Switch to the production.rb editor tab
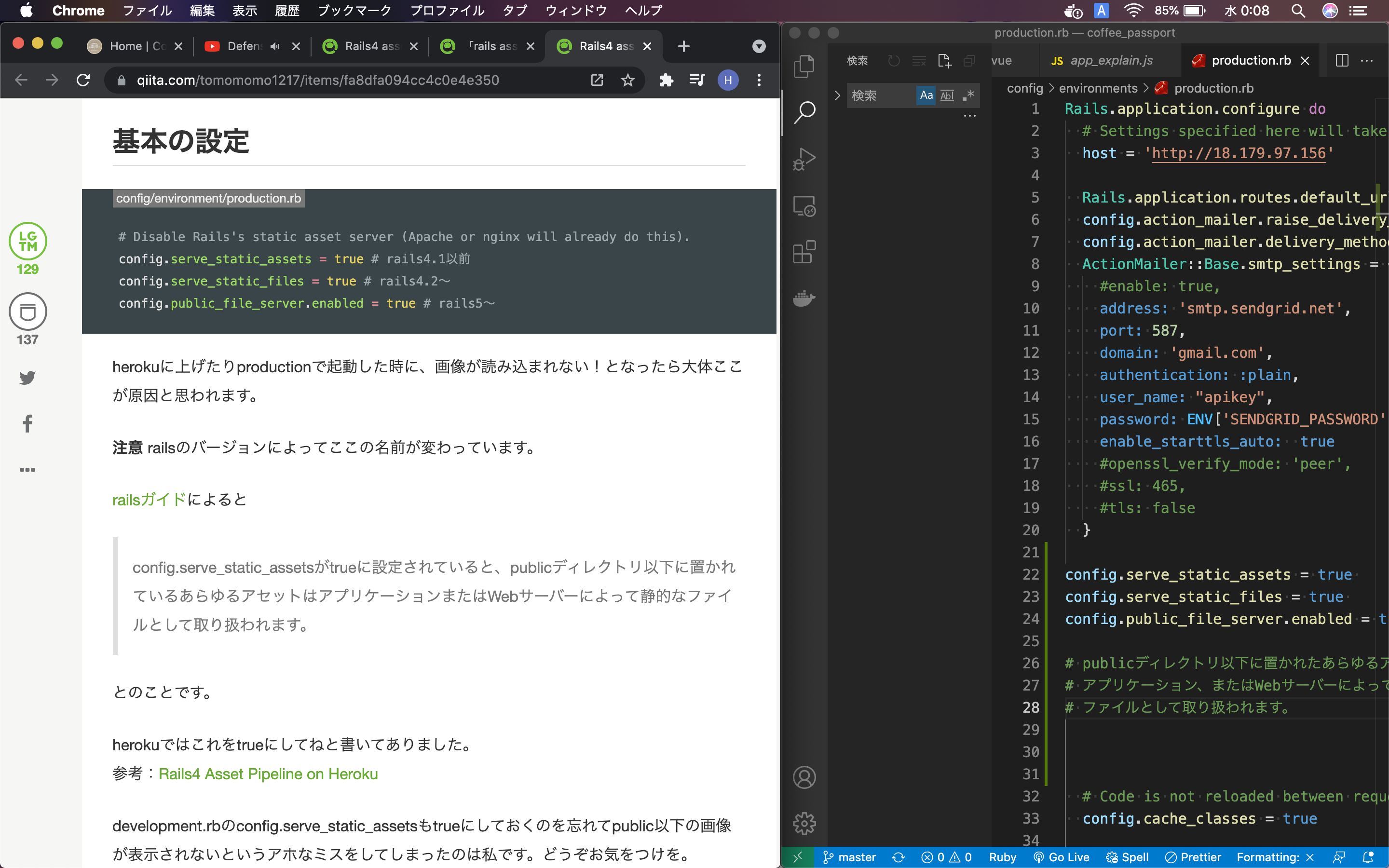The height and width of the screenshot is (868, 1389). 1251,60
